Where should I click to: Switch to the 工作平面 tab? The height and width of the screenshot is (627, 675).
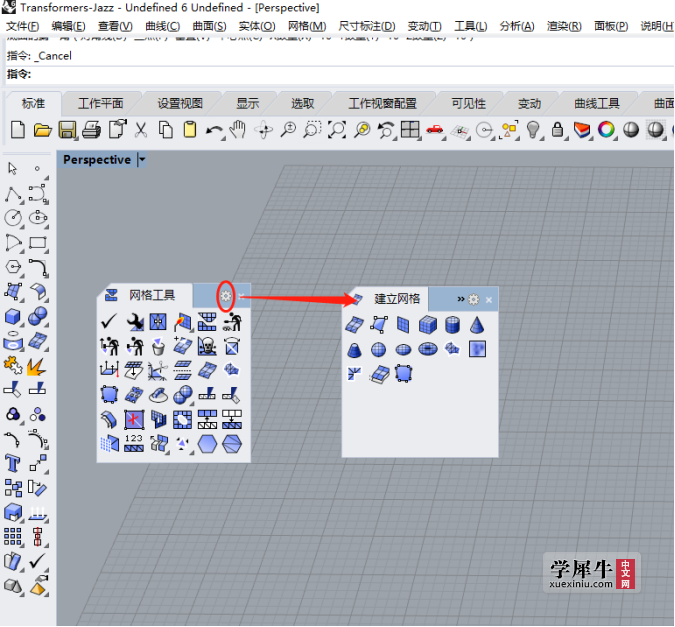pos(101,104)
